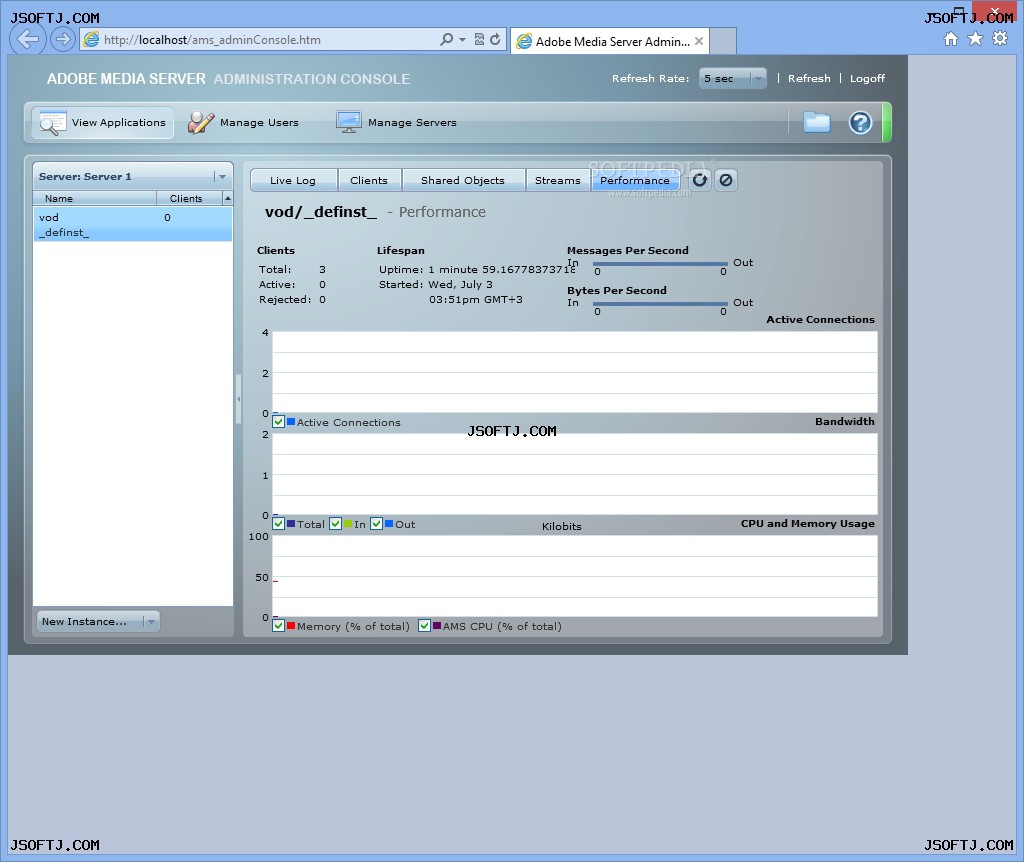Click the search magnifier in address bar
1024x862 pixels.
click(x=447, y=39)
